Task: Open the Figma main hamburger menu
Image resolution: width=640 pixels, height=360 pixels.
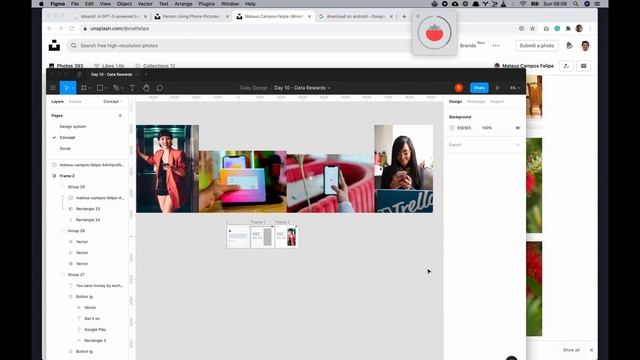Action: pyautogui.click(x=53, y=88)
